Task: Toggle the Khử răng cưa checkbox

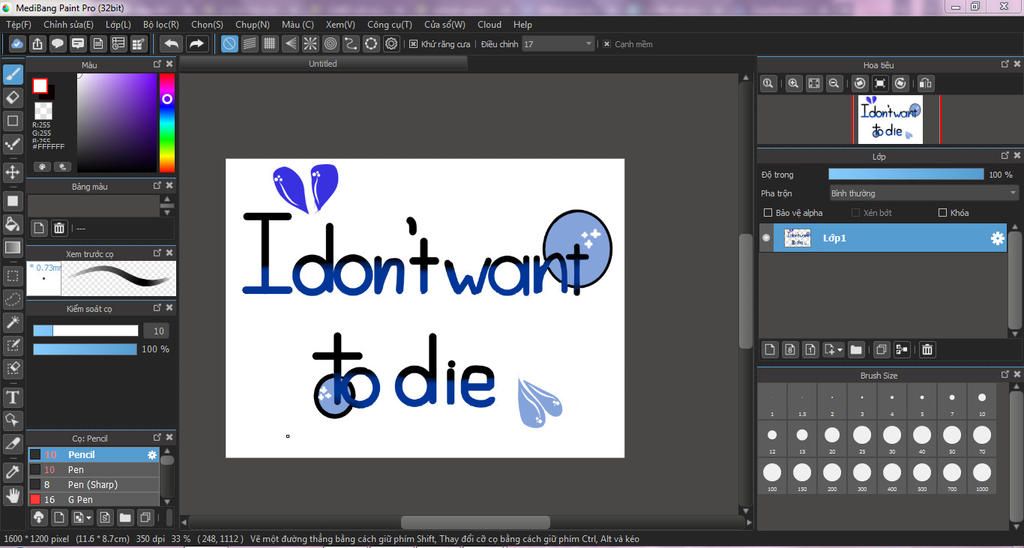Action: click(413, 44)
